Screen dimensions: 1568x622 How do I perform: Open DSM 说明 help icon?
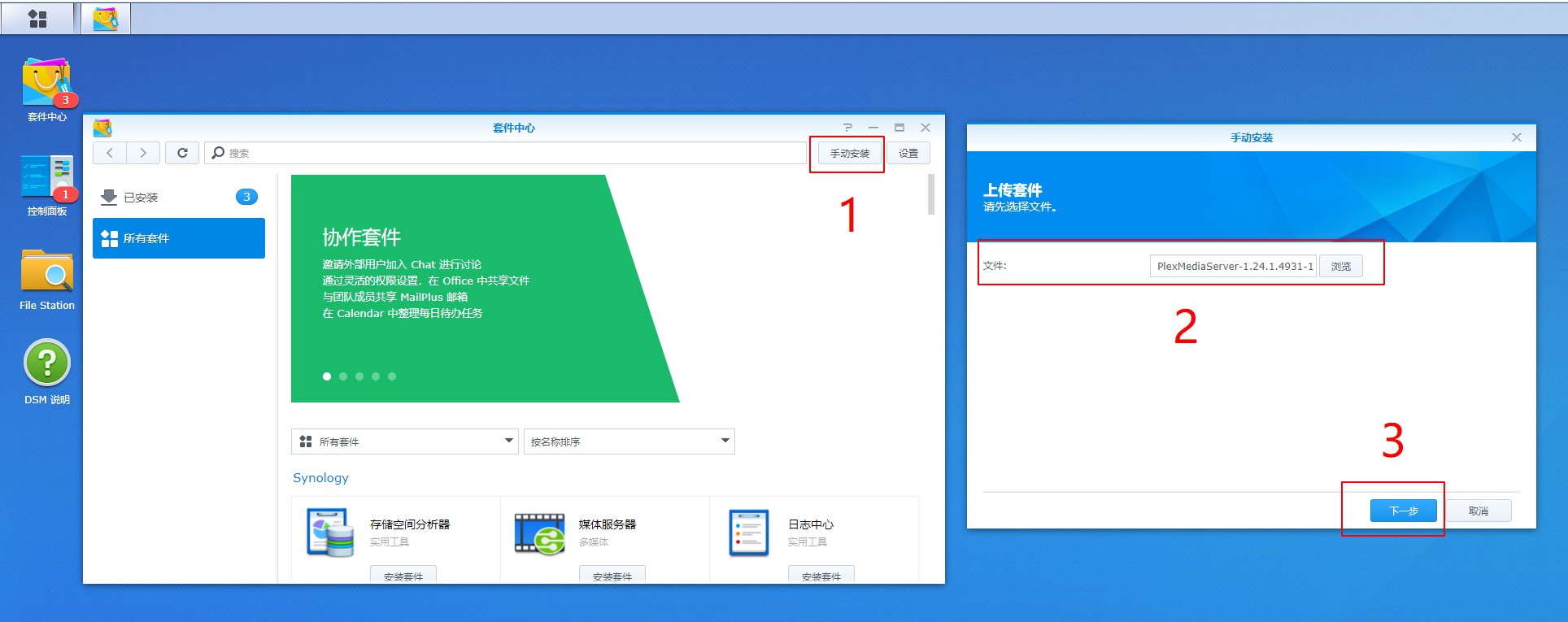[47, 363]
